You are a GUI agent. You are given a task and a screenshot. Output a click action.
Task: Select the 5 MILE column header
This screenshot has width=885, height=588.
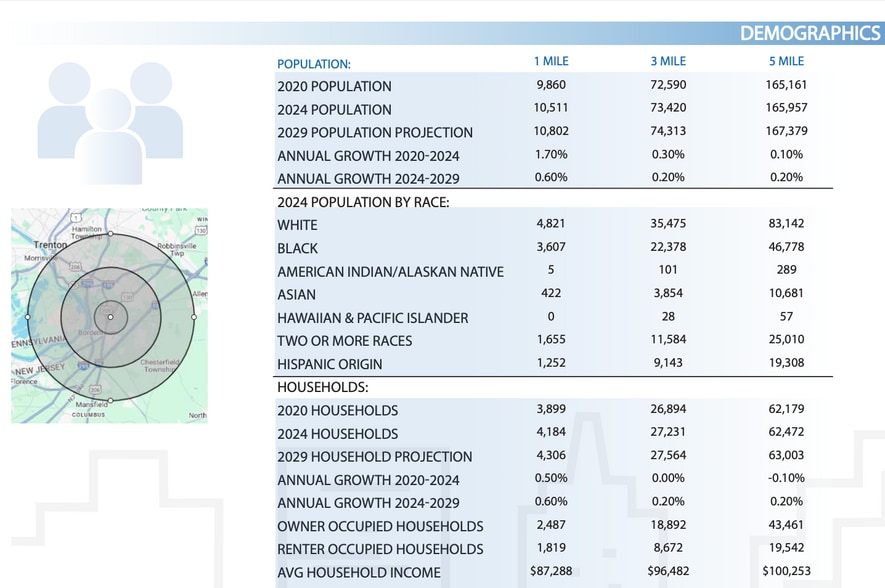[785, 62]
